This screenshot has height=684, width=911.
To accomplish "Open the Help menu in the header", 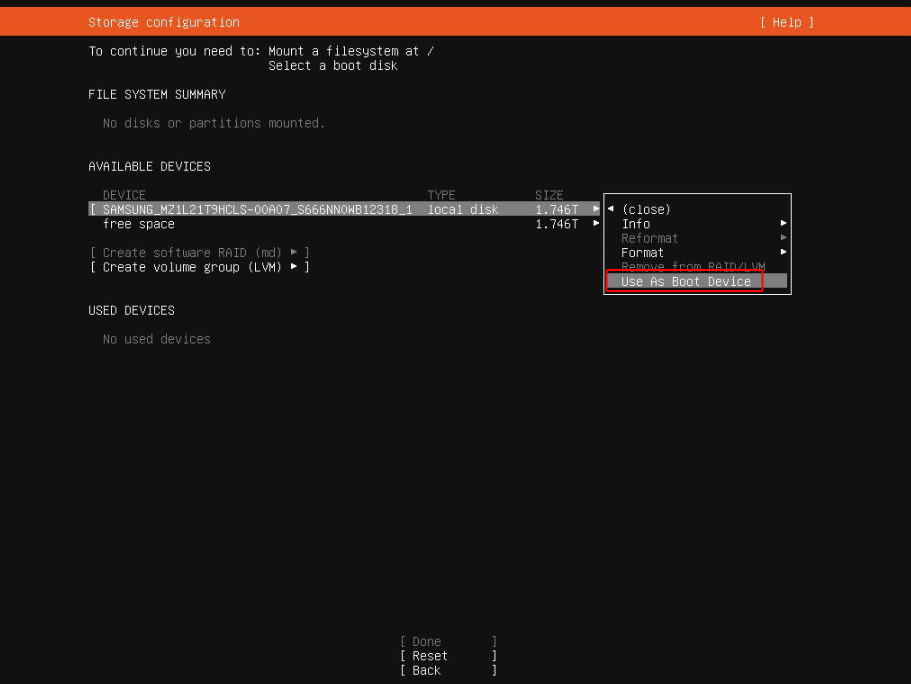I will pos(787,22).
